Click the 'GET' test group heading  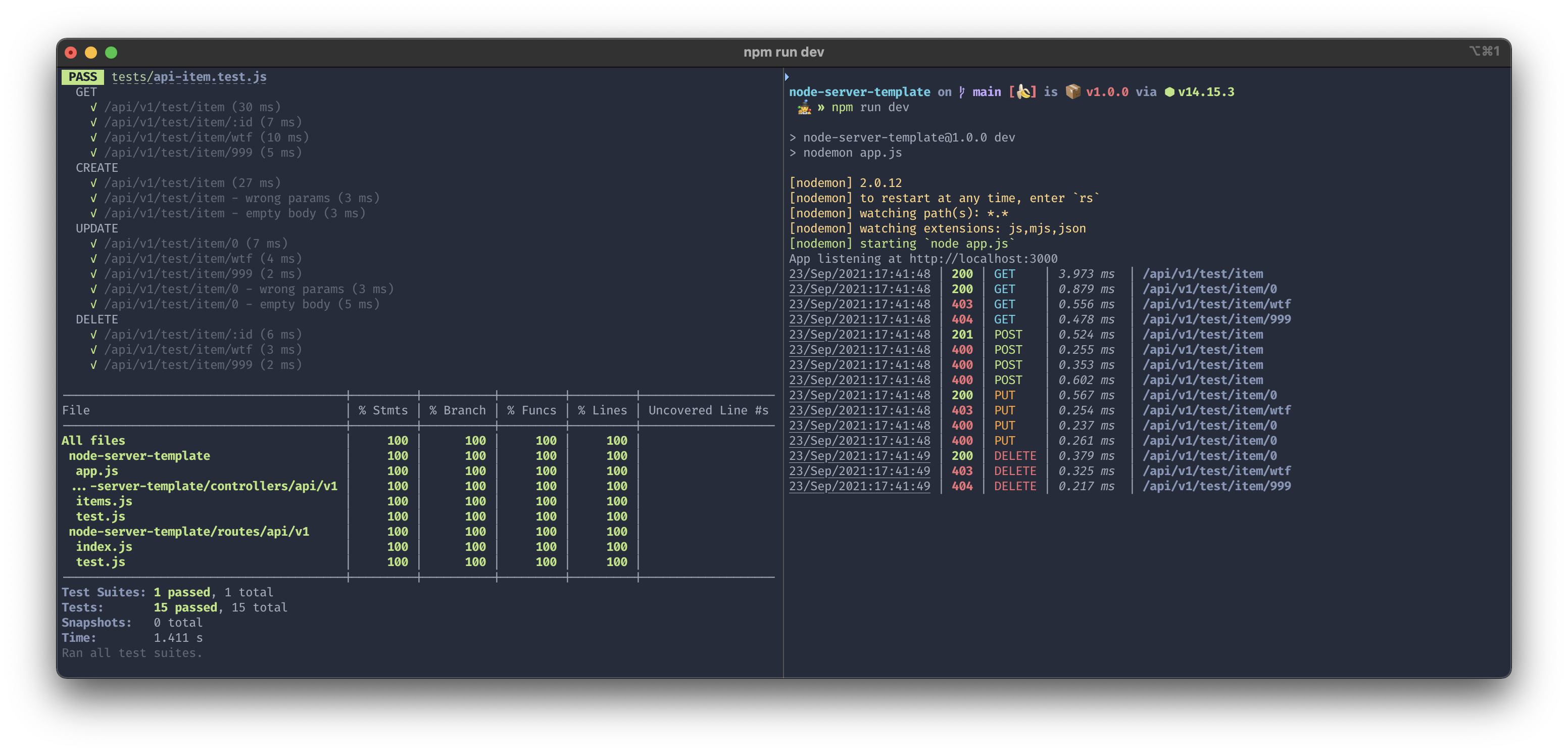(86, 92)
